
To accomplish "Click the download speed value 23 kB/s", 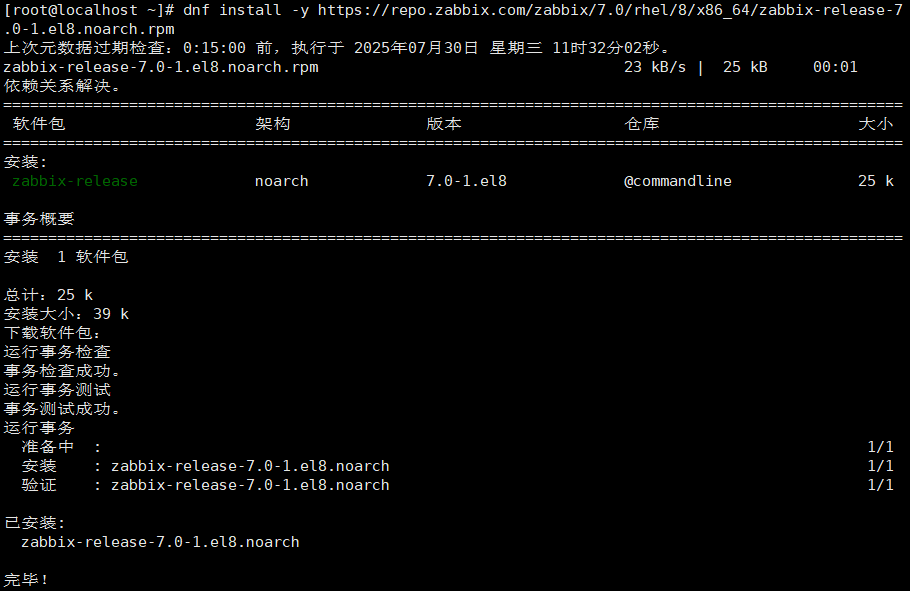I will point(655,67).
